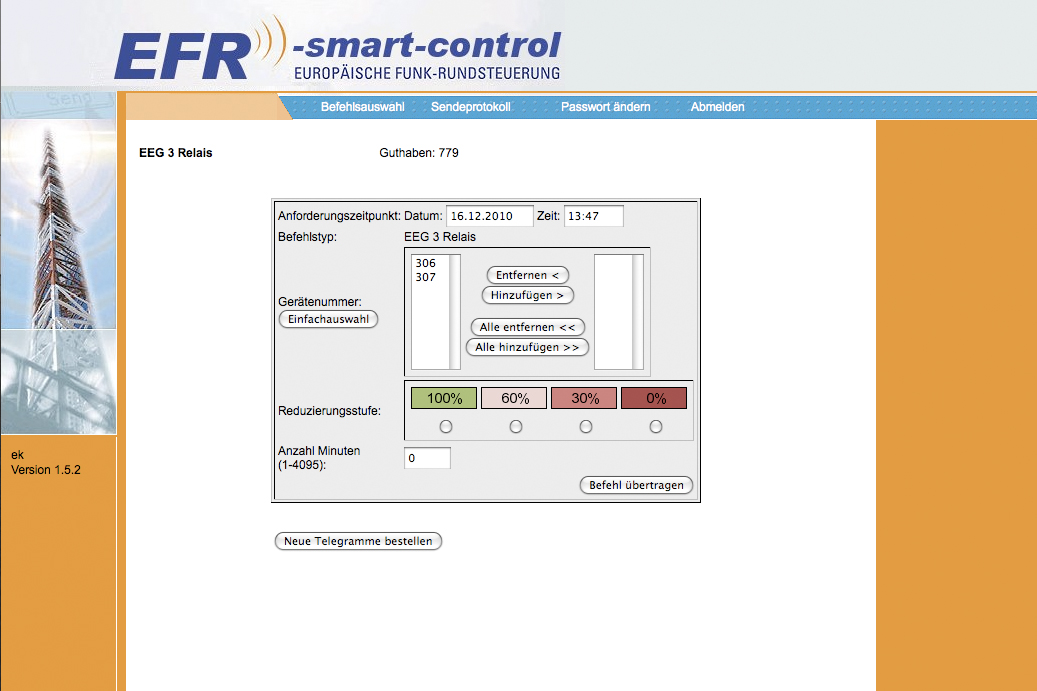Screen dimensions: 1037x691
Task: Choose the 30% reduction radio button
Action: click(586, 427)
